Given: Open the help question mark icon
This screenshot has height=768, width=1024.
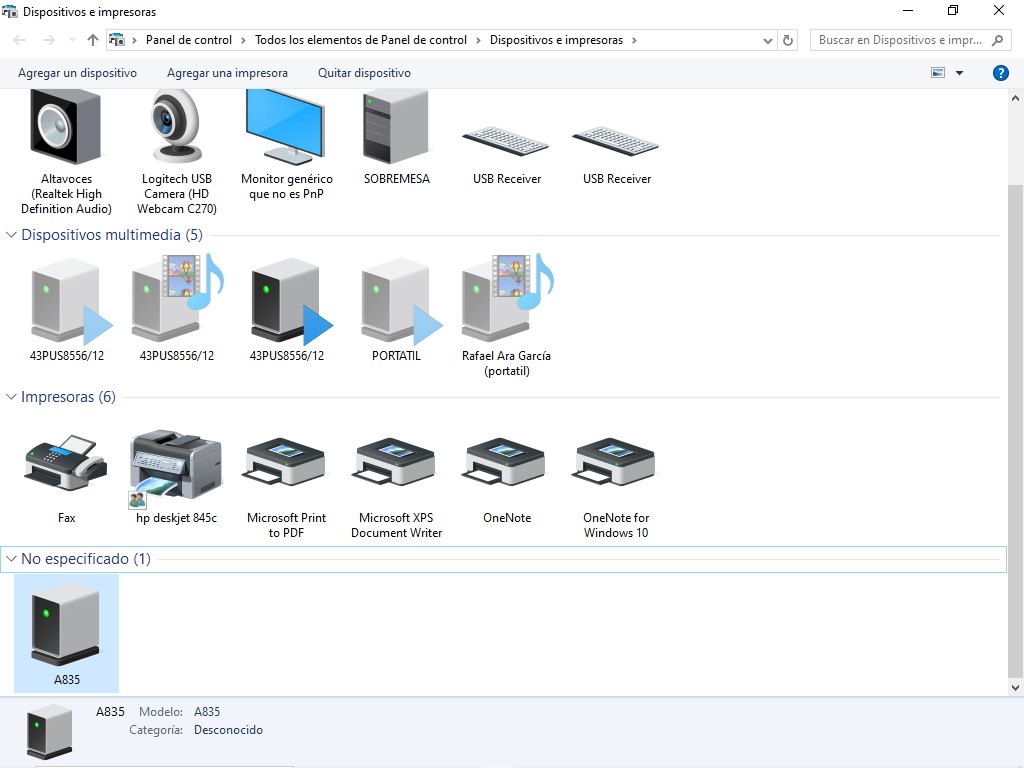Looking at the screenshot, I should [1000, 73].
